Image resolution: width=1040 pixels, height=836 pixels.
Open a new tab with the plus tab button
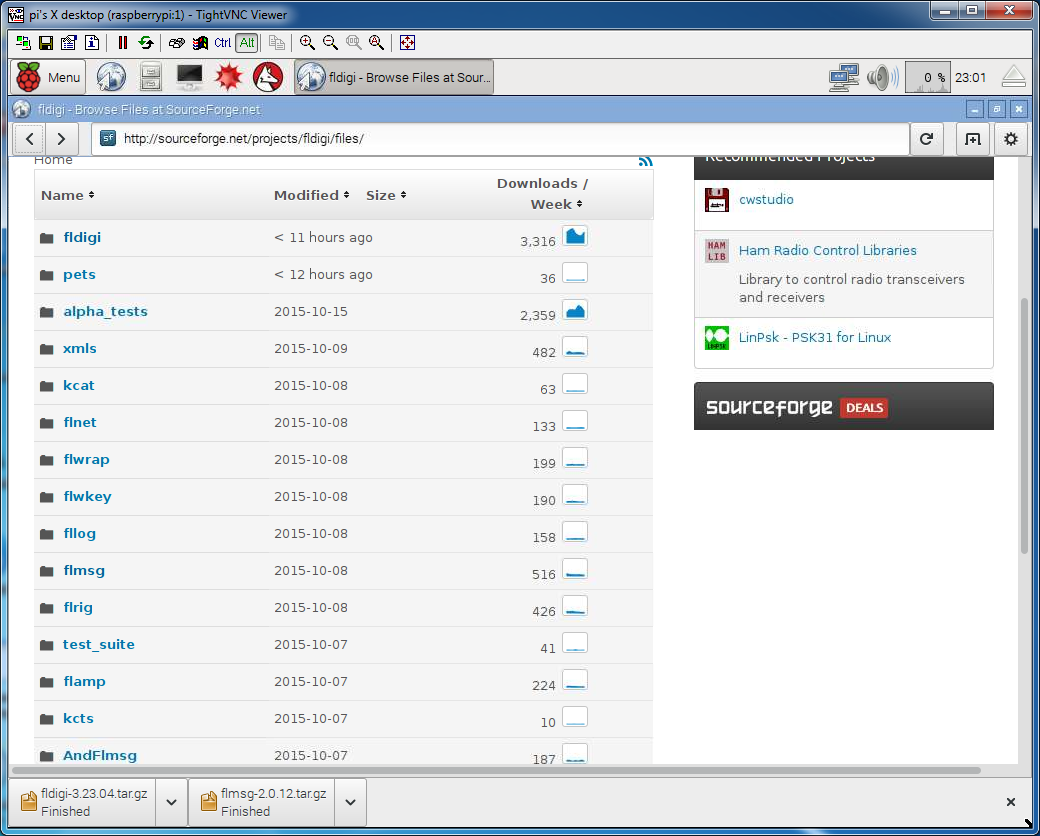[972, 139]
